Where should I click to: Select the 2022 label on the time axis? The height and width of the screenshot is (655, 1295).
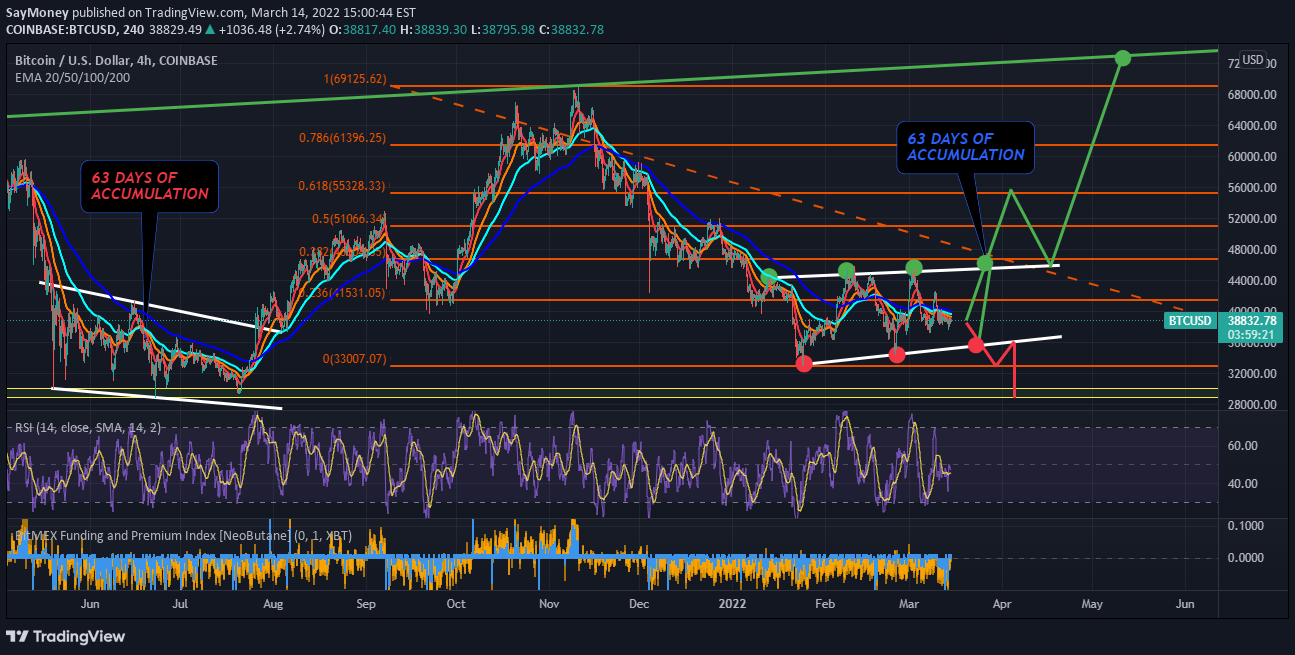[x=731, y=604]
